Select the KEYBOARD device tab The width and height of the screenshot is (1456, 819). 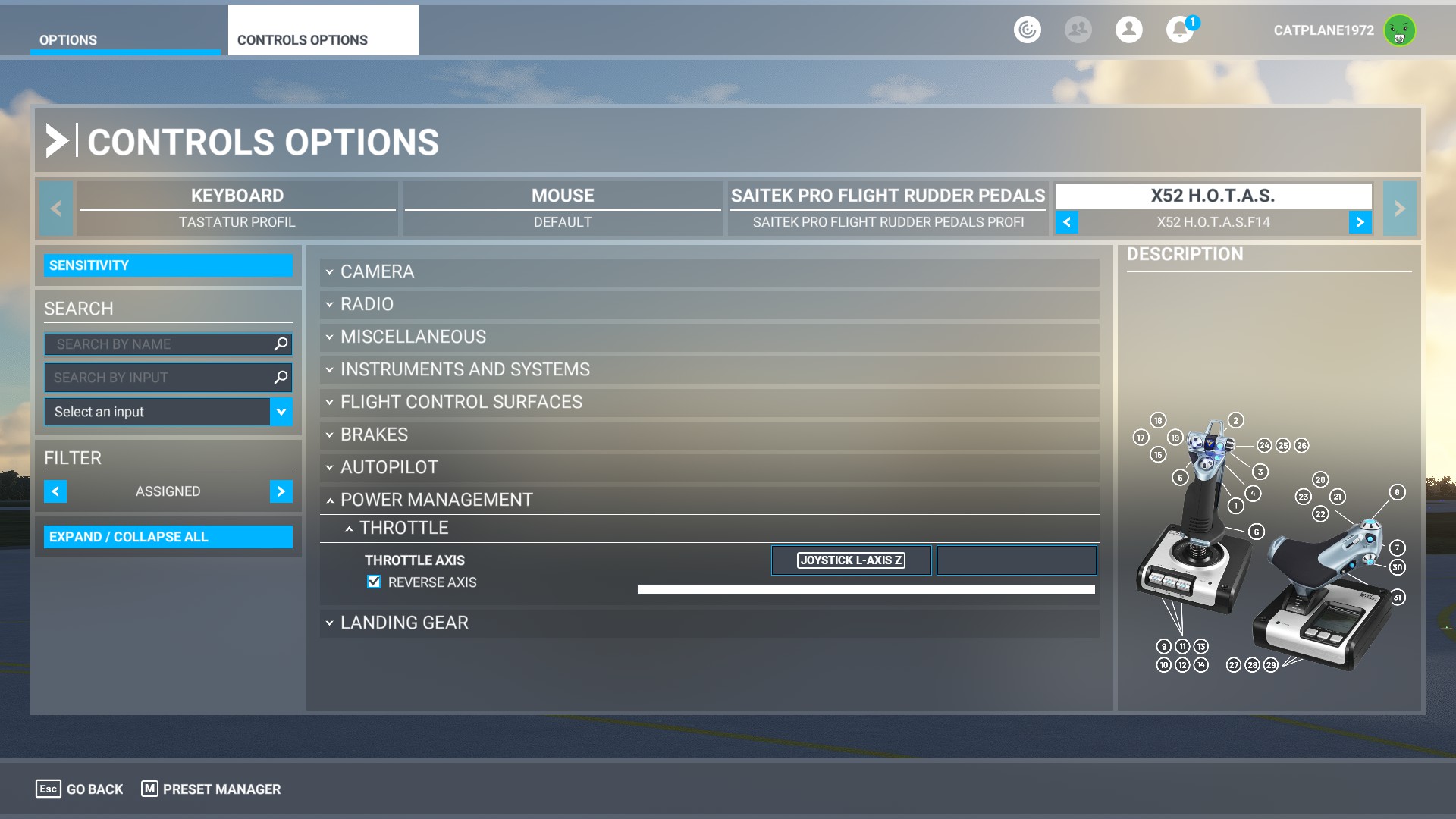point(237,196)
